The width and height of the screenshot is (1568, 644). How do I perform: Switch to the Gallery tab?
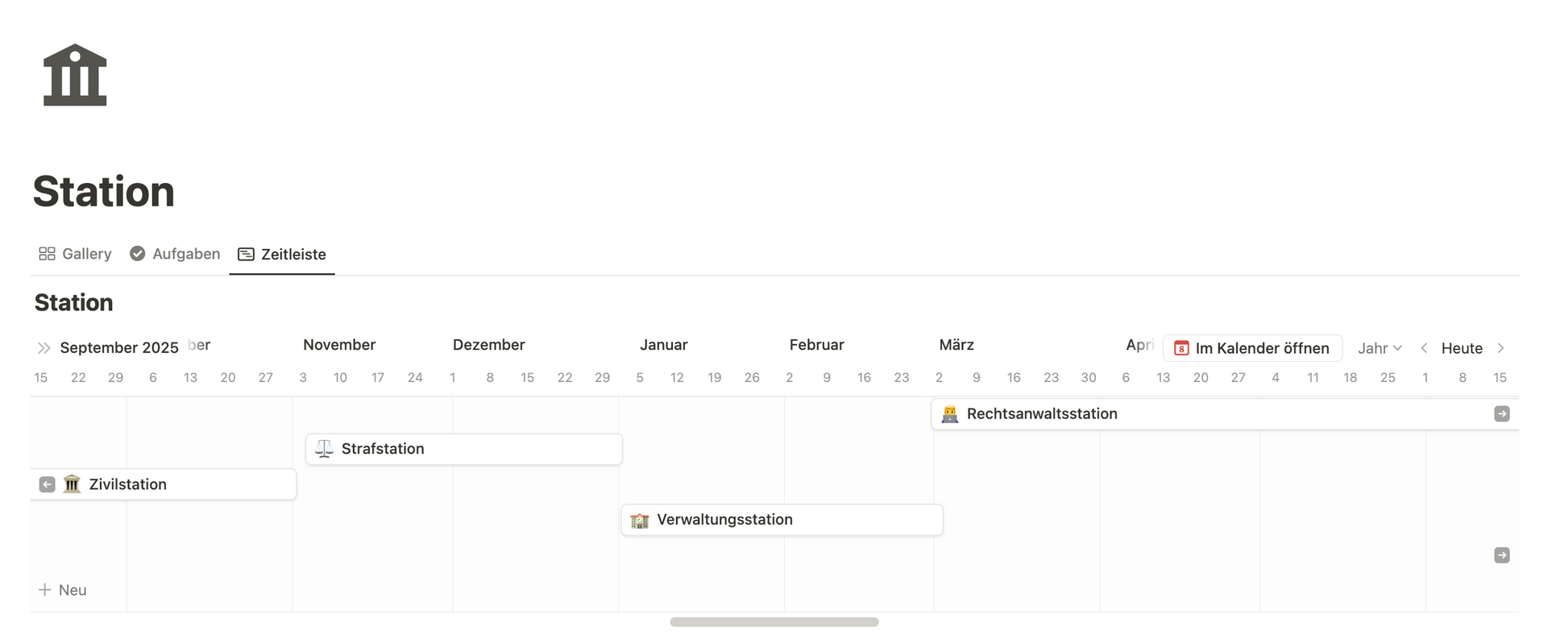(x=75, y=254)
